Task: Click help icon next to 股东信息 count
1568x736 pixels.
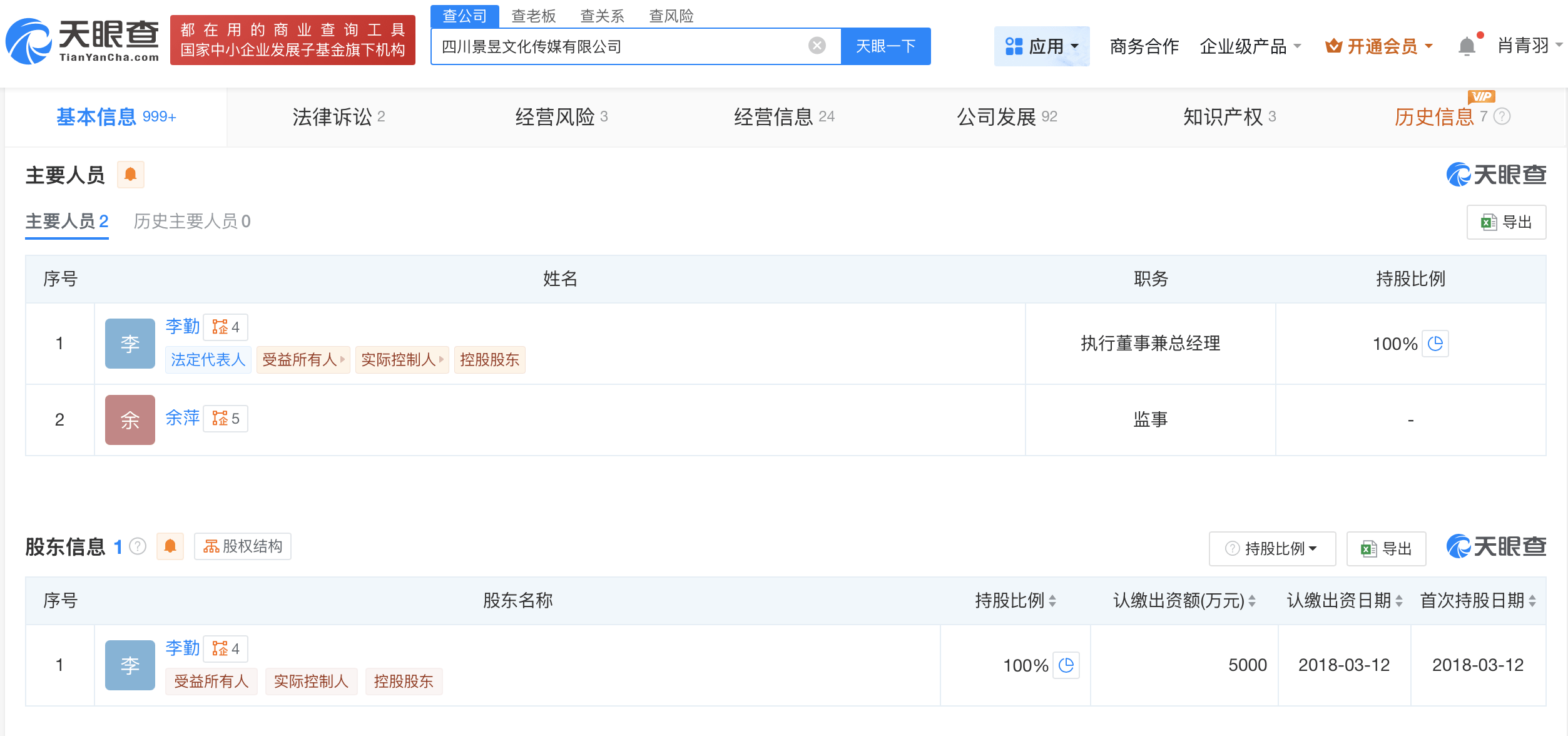Action: coord(138,546)
